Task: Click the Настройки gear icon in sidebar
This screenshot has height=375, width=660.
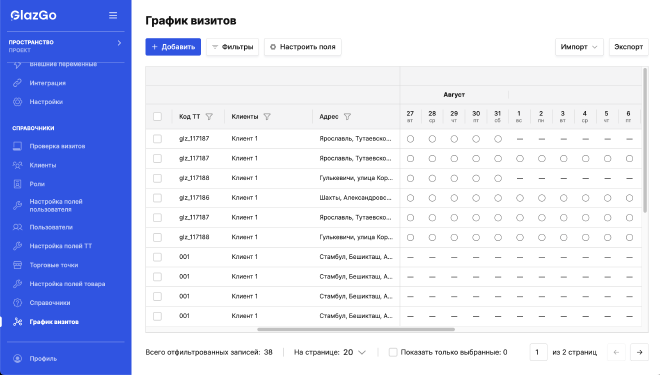Action: tap(17, 102)
